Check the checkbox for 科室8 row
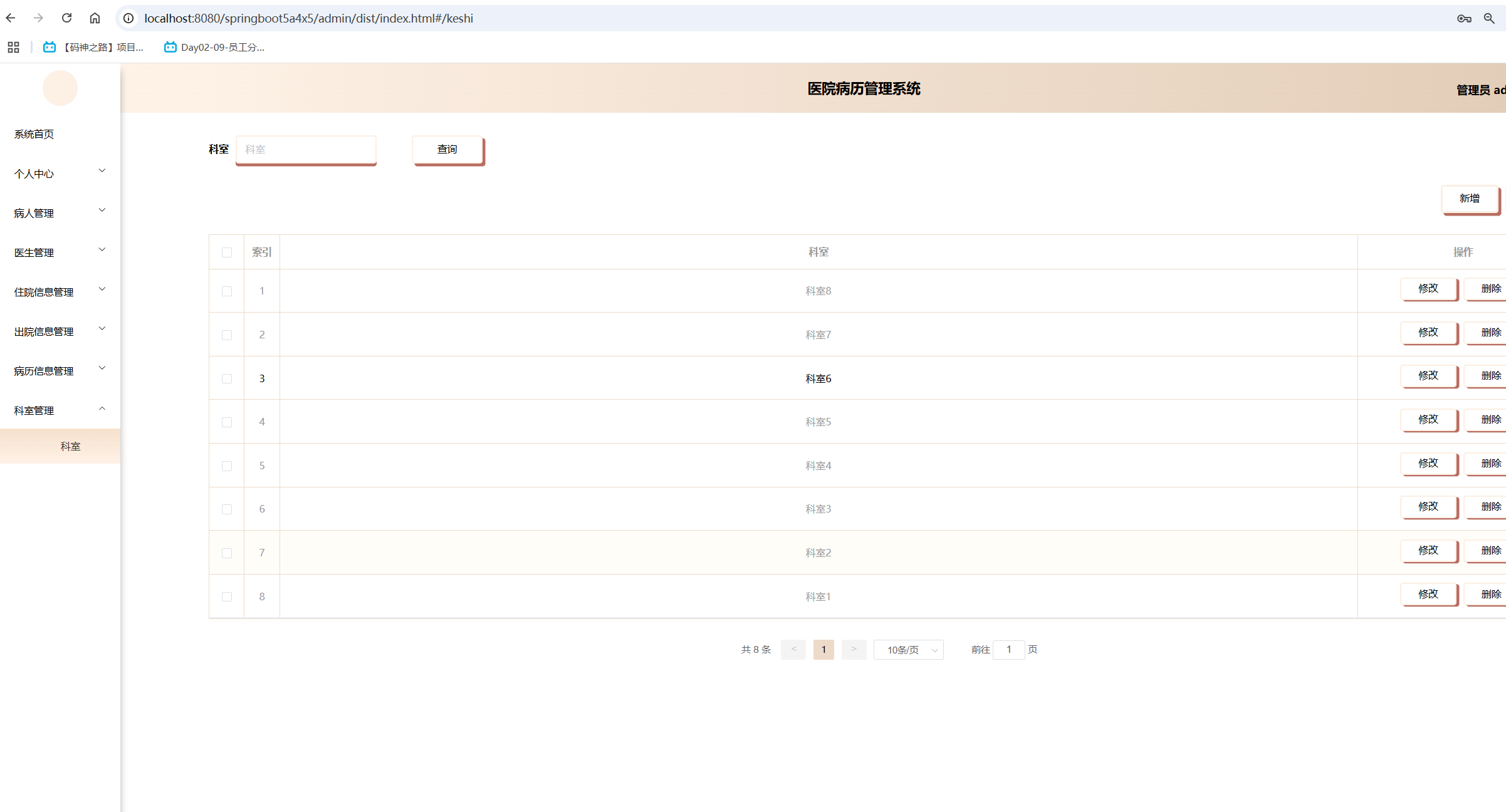Screen dimensions: 1506x812 [x=227, y=291]
